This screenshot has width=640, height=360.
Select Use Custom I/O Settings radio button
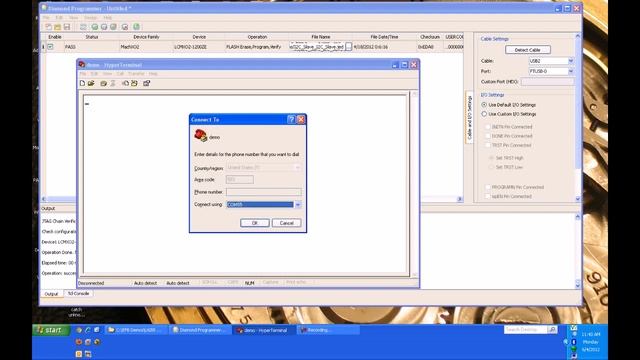484,114
